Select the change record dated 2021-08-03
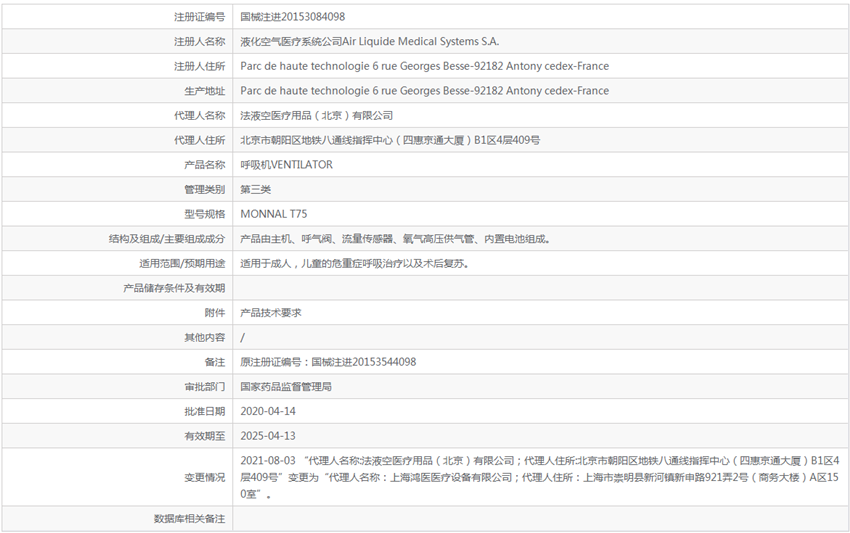The width and height of the screenshot is (850, 533). (x=540, y=477)
